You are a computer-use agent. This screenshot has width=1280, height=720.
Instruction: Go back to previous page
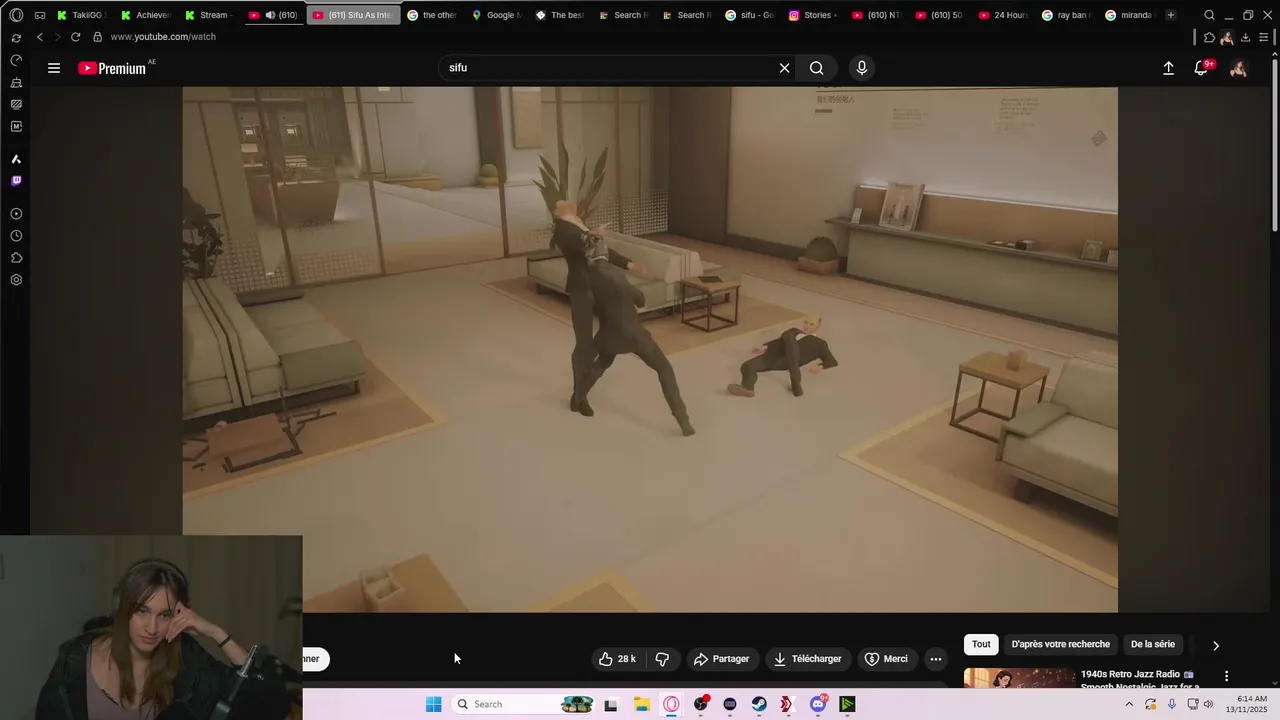40,37
